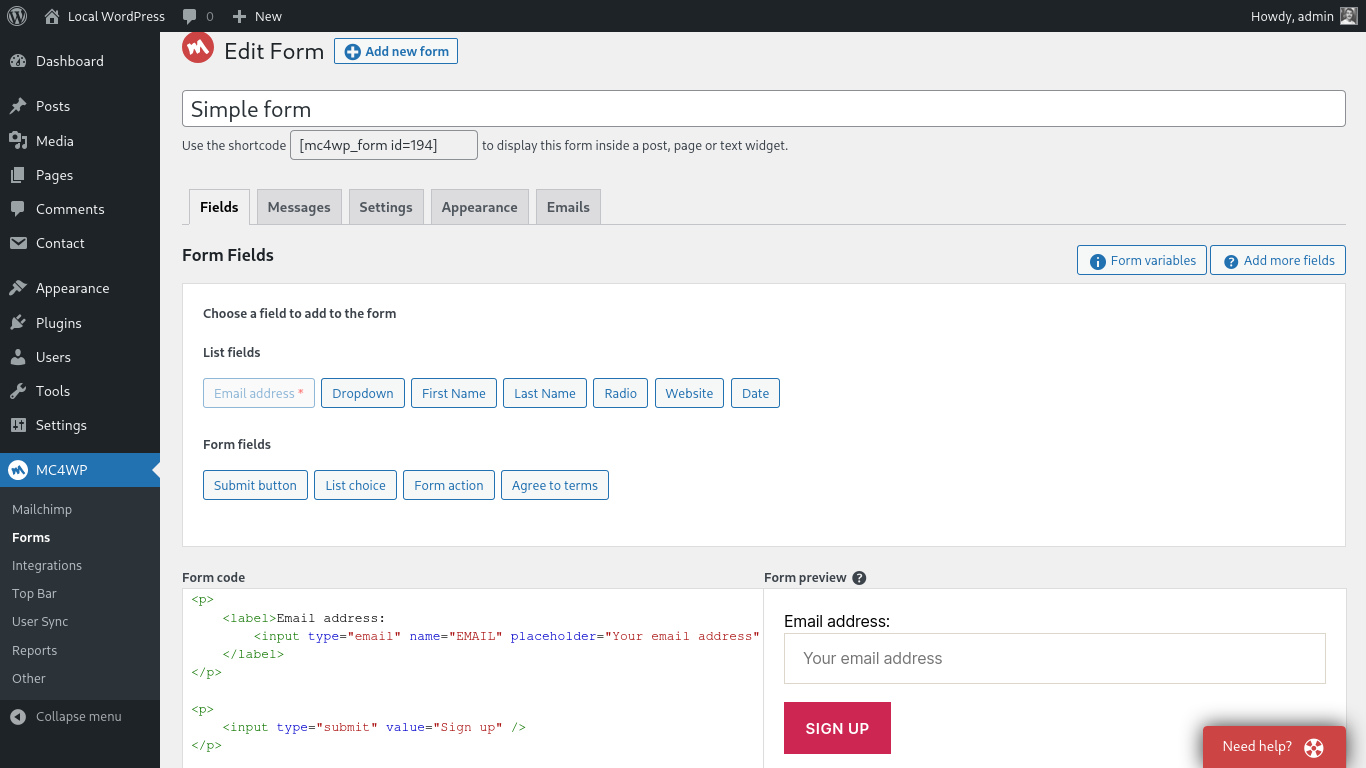
Task: Click the Form preview help question icon
Action: click(x=859, y=578)
